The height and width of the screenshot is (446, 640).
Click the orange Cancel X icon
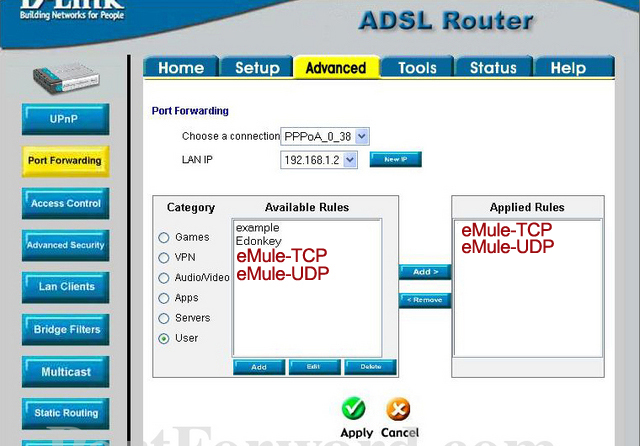[398, 409]
